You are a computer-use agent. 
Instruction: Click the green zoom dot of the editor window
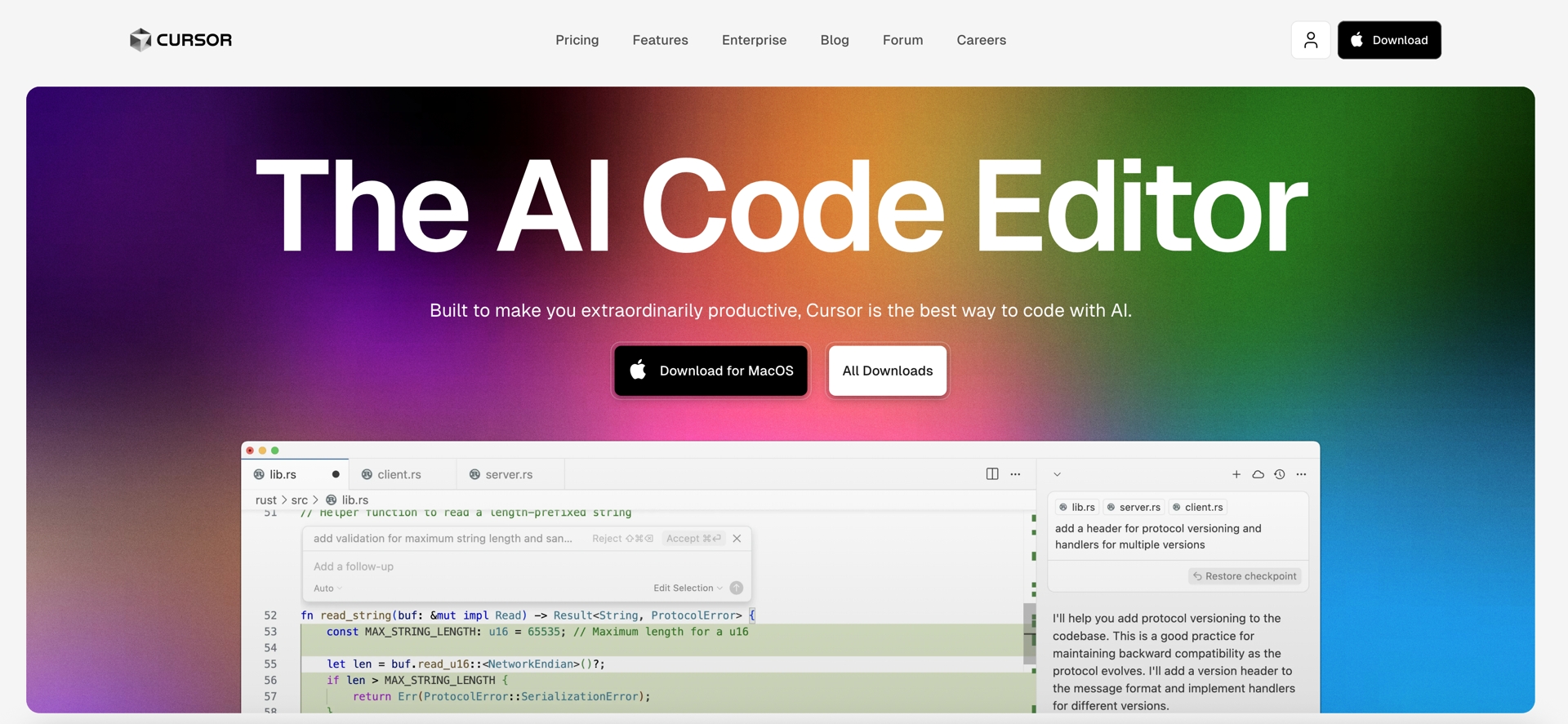pyautogui.click(x=275, y=451)
